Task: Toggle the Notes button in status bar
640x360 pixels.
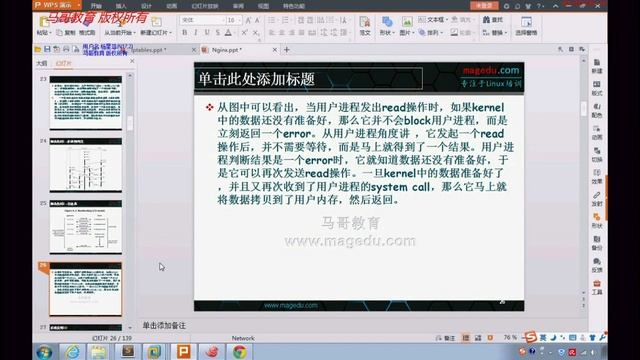Action: tap(445, 338)
